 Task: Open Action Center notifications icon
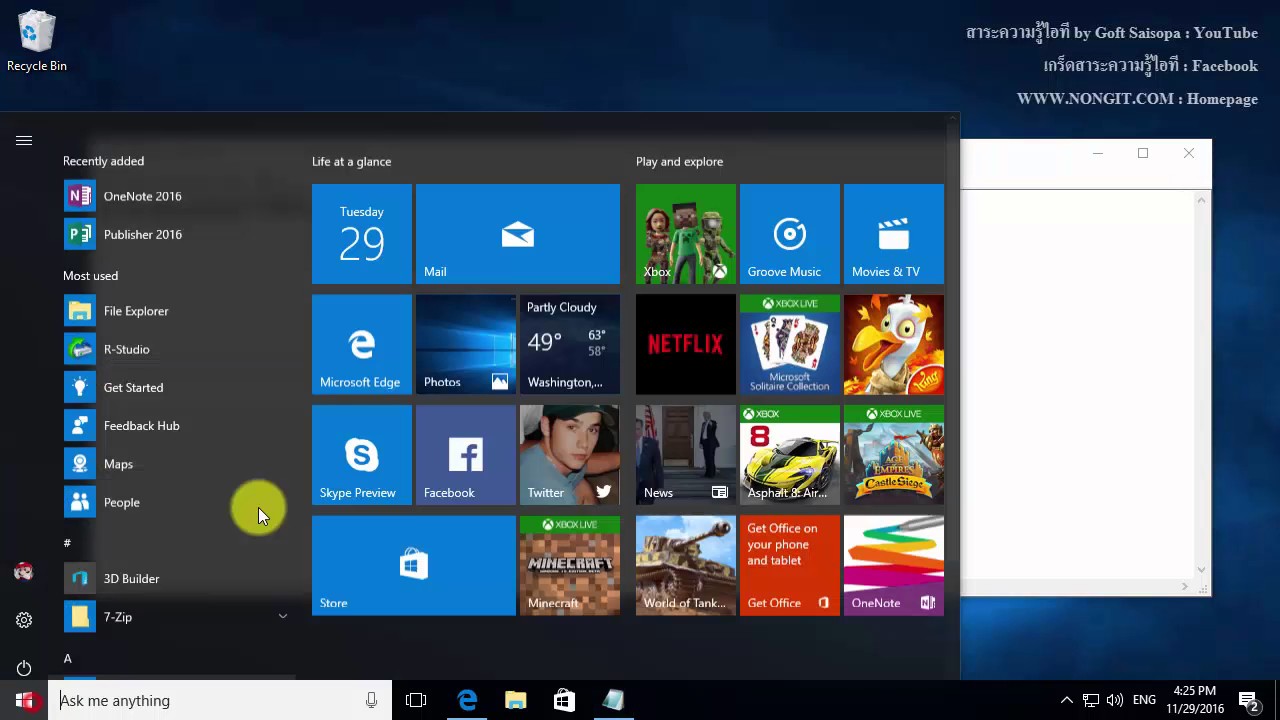(1249, 700)
